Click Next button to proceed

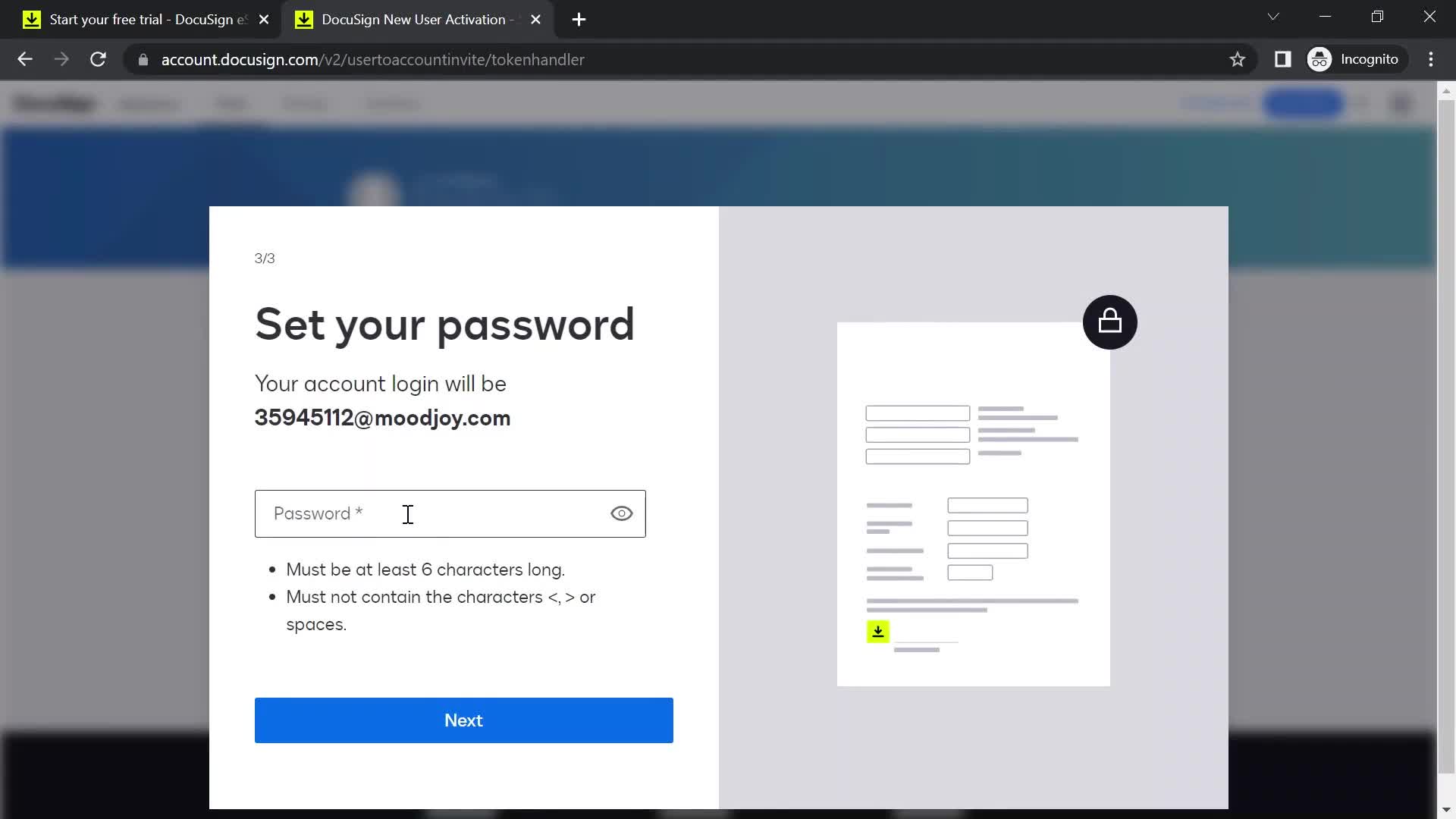click(x=463, y=720)
